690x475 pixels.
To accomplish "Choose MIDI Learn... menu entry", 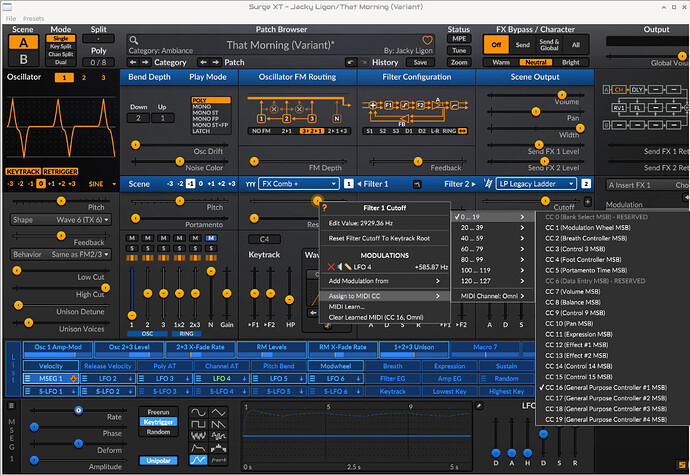I will 385,307.
